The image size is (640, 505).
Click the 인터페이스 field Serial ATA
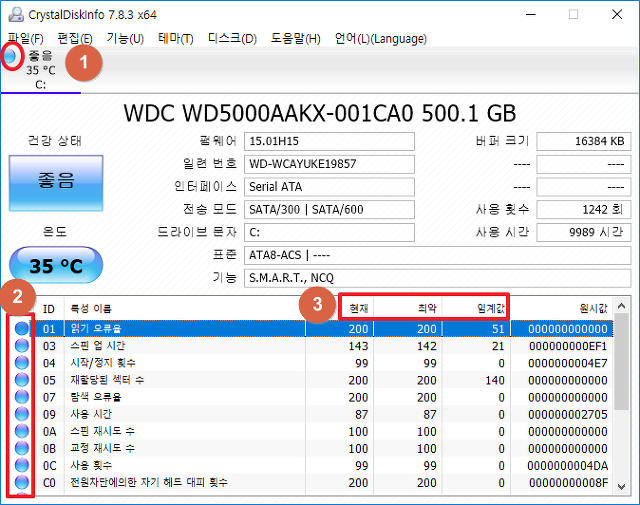(329, 187)
